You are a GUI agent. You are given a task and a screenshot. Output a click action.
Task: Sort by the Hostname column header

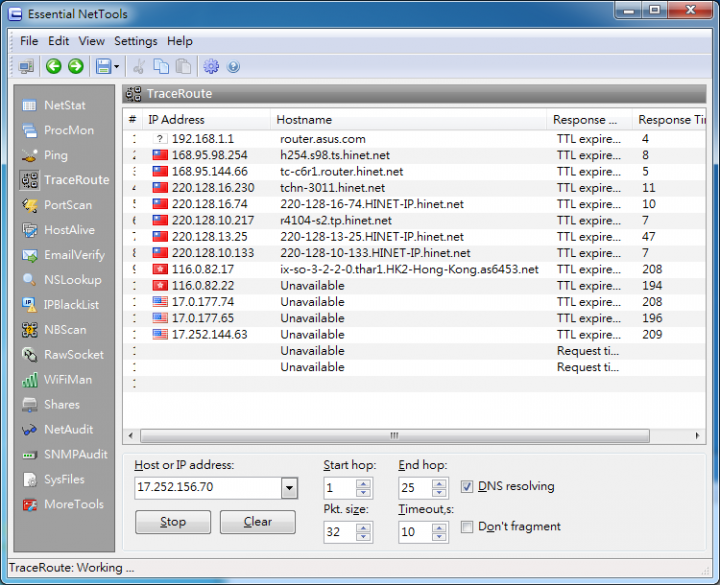409,120
